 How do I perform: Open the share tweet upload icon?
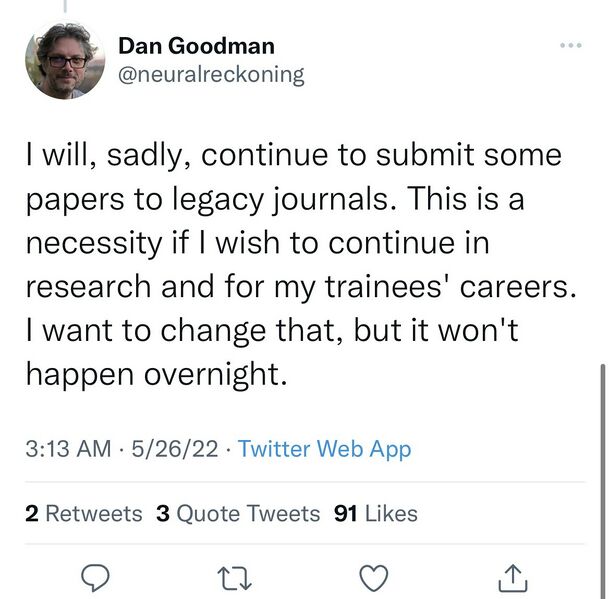(x=511, y=577)
